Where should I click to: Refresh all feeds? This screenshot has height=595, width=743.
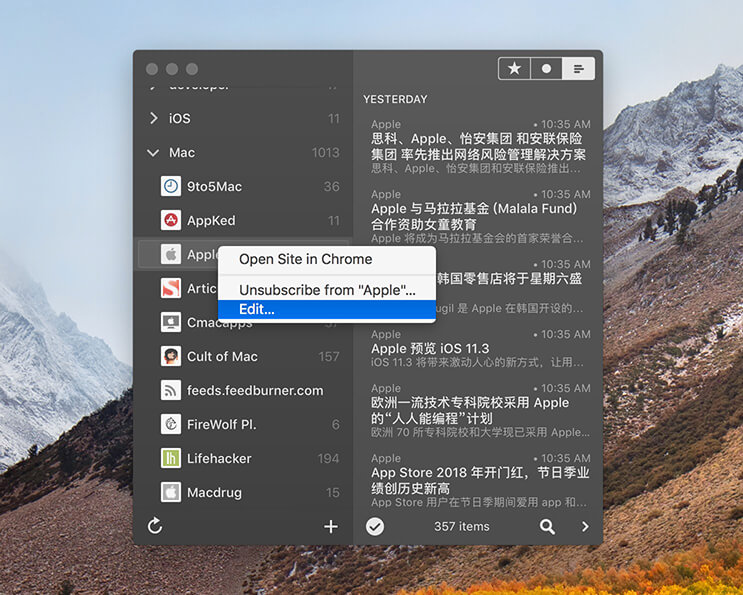tap(155, 526)
